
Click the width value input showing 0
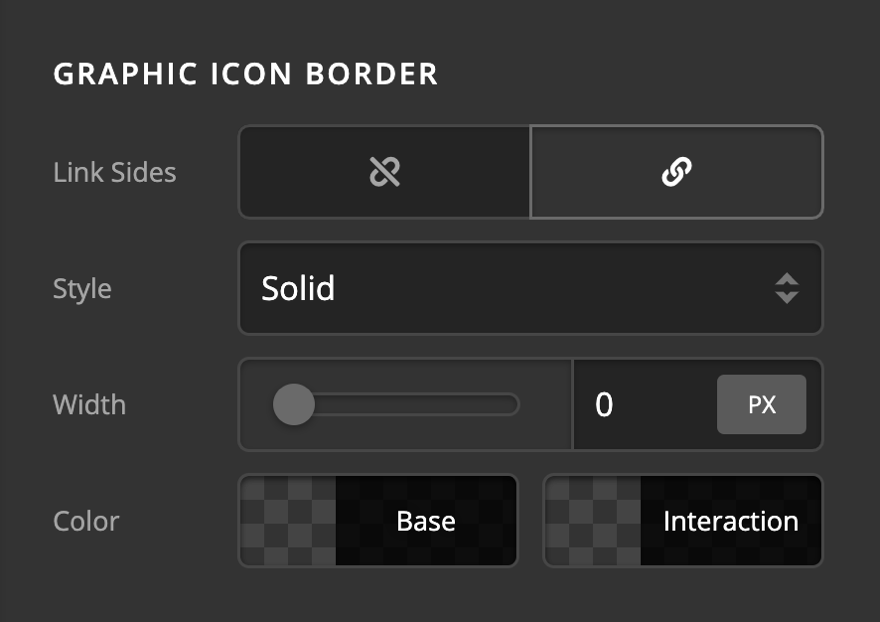[x=640, y=404]
